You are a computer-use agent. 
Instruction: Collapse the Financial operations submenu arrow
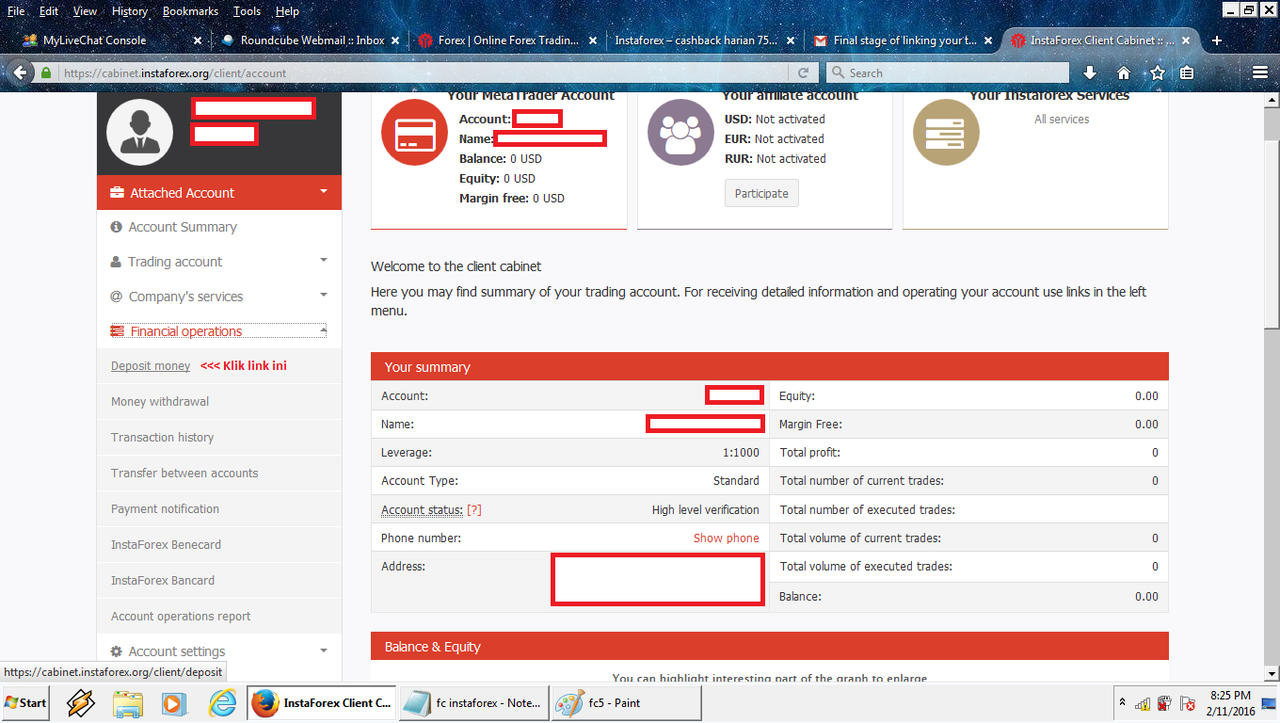(323, 330)
